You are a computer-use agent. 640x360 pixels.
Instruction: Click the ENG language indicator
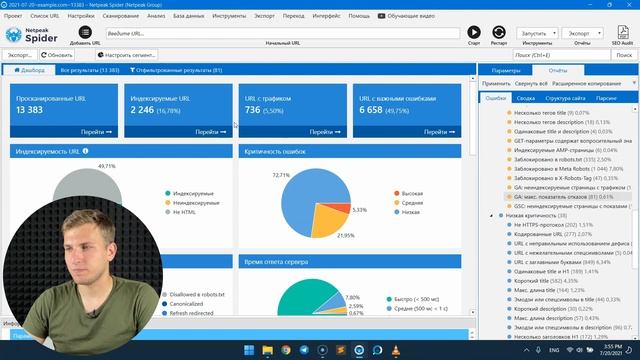tap(554, 350)
